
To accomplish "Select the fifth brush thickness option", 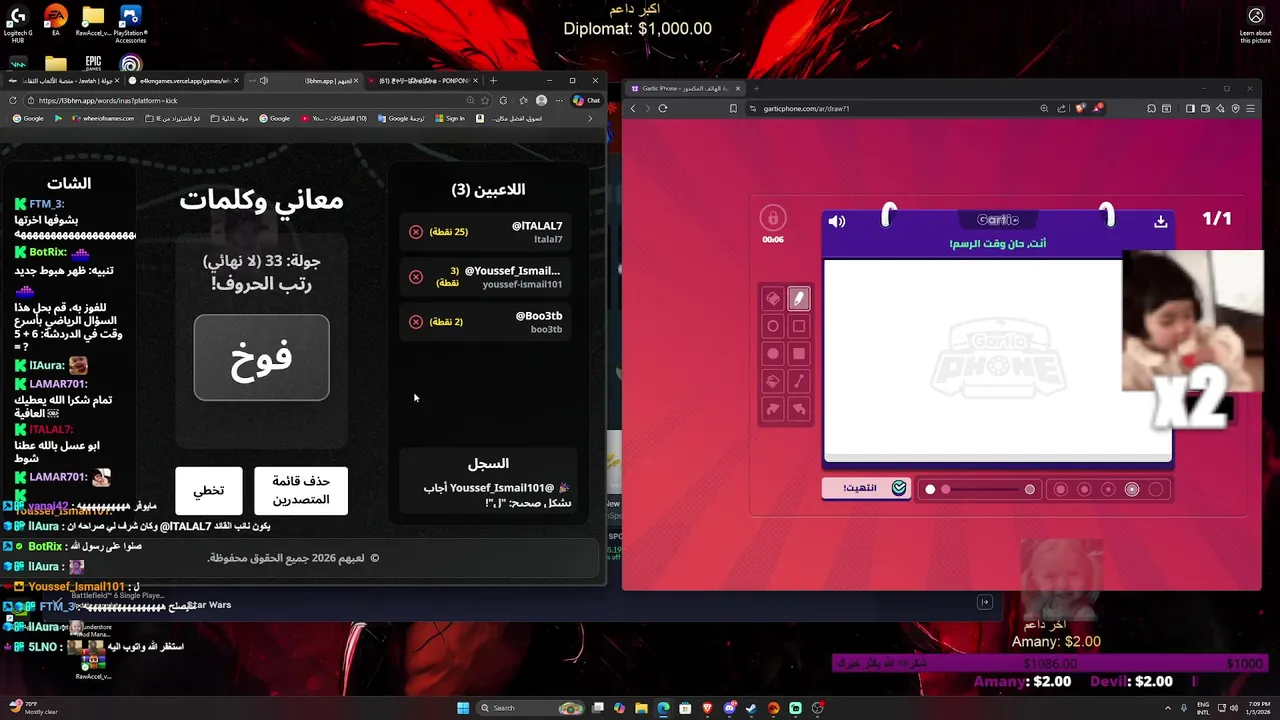I will coord(1156,489).
